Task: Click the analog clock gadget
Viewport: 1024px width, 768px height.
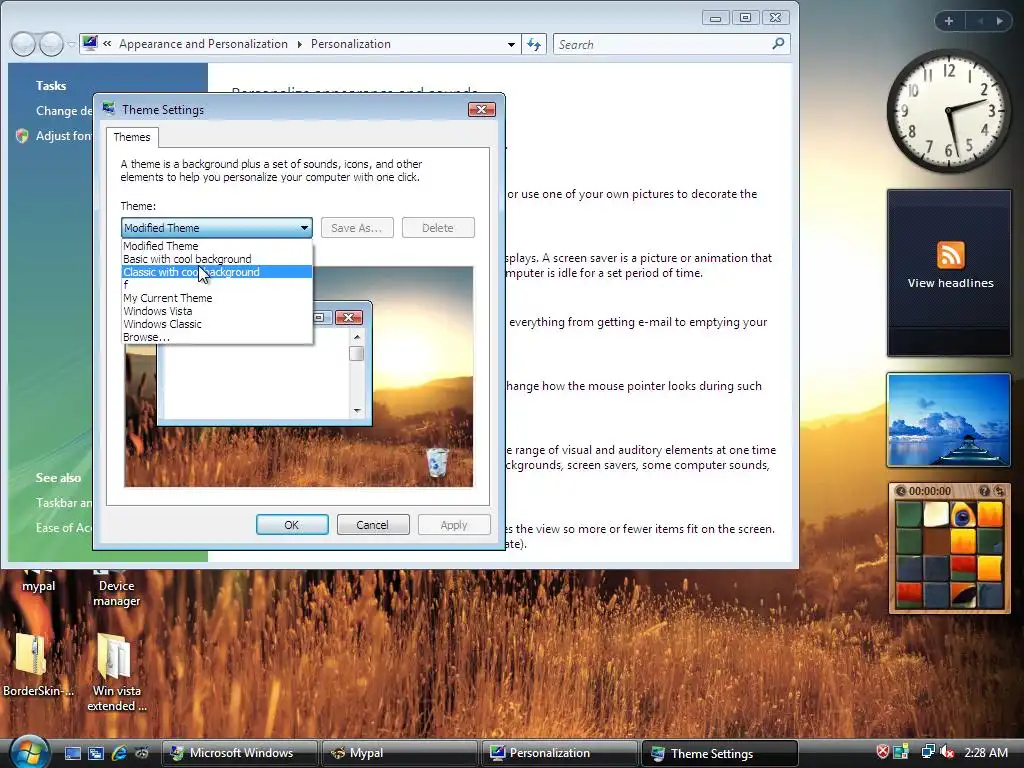Action: pyautogui.click(x=948, y=111)
